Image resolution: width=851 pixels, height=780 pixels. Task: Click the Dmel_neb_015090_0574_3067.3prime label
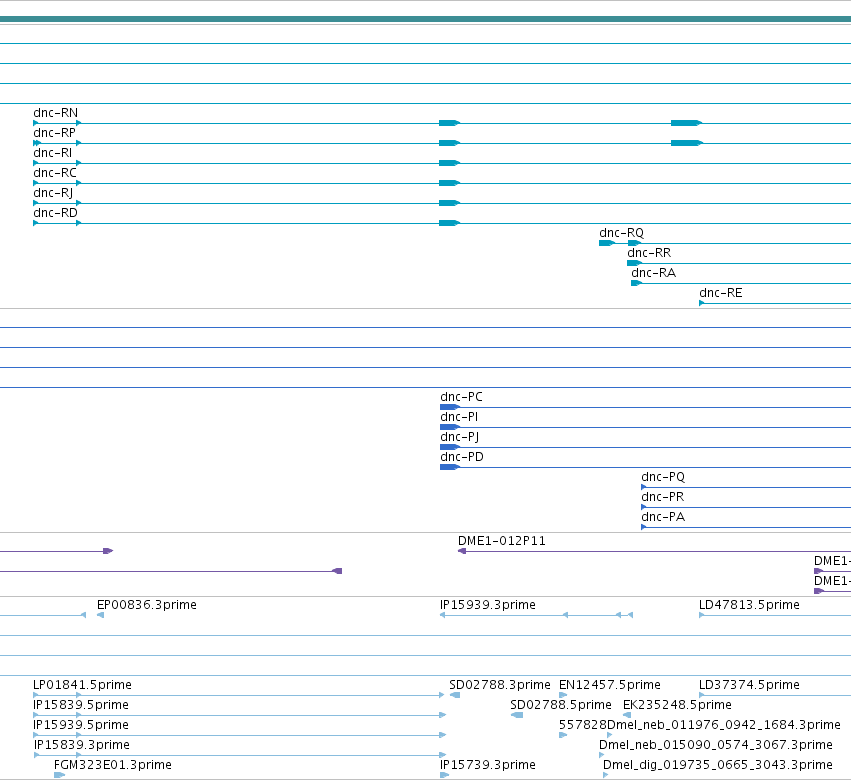716,745
